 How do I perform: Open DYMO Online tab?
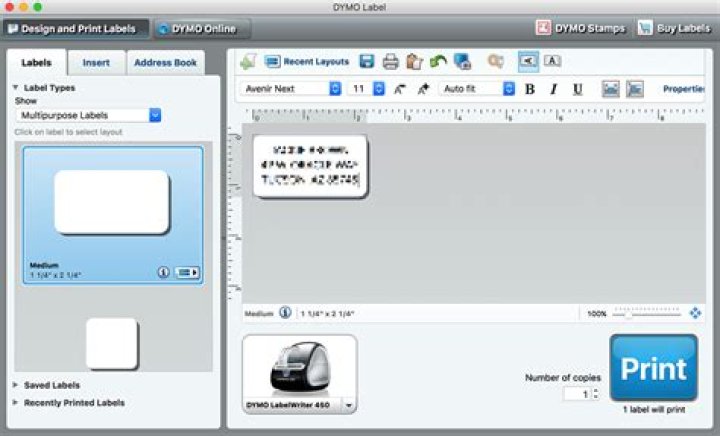point(202,29)
